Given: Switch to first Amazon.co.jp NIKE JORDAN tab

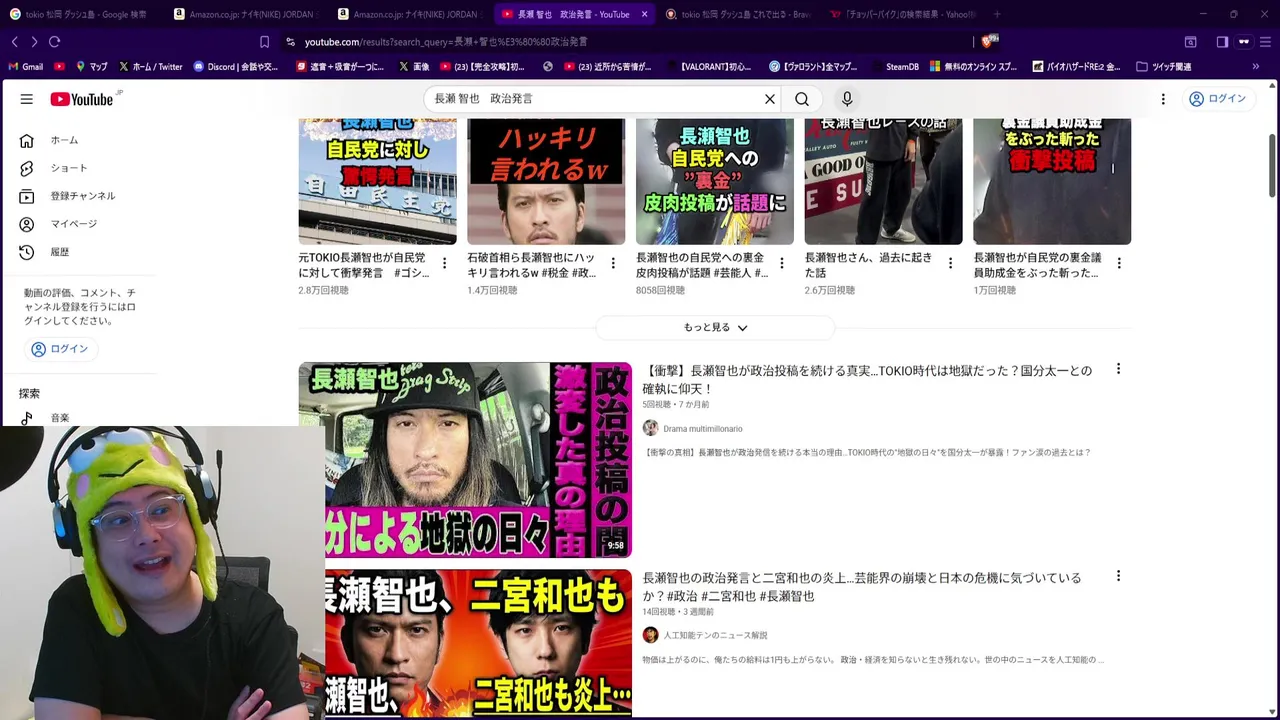Looking at the screenshot, I should (245, 14).
